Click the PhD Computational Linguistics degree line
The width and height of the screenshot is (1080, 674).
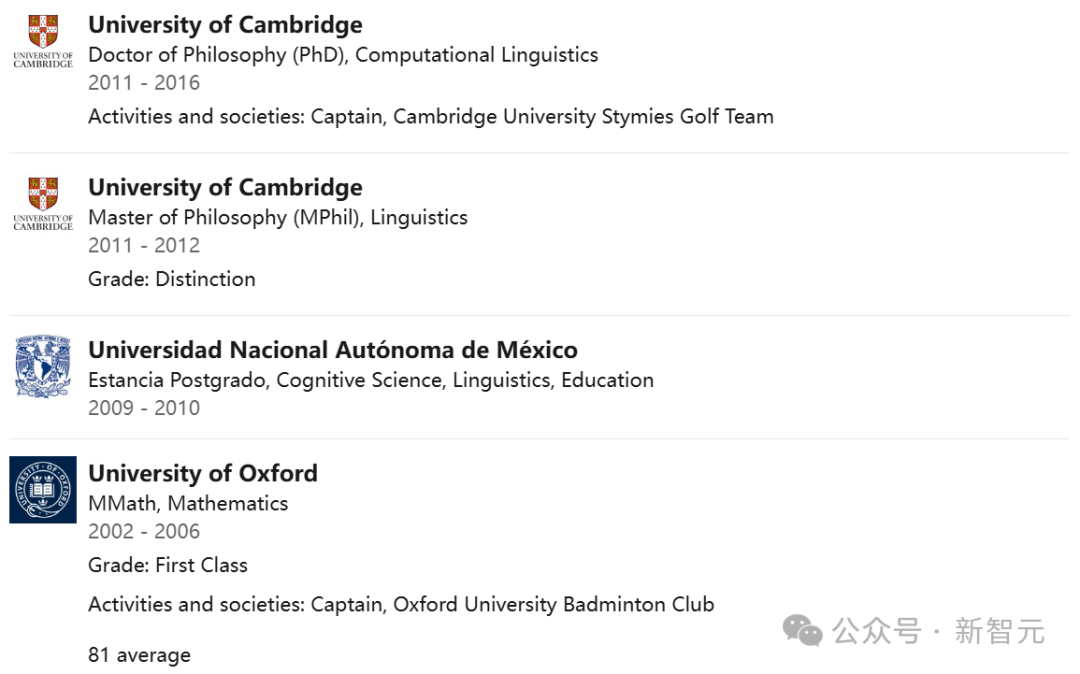coord(343,55)
